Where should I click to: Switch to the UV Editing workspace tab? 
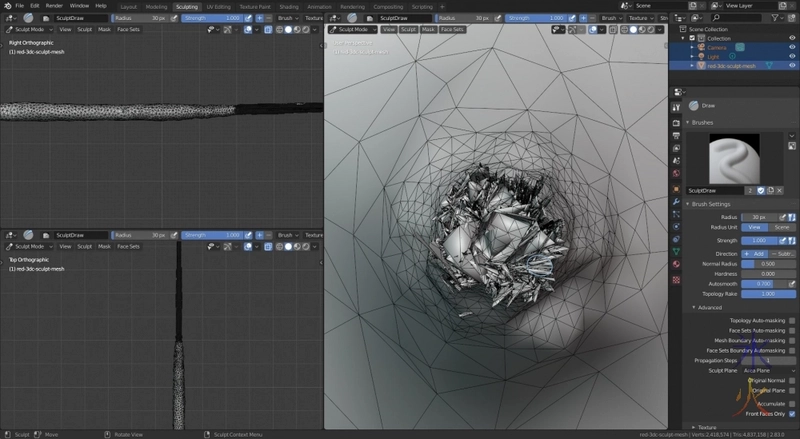point(218,7)
